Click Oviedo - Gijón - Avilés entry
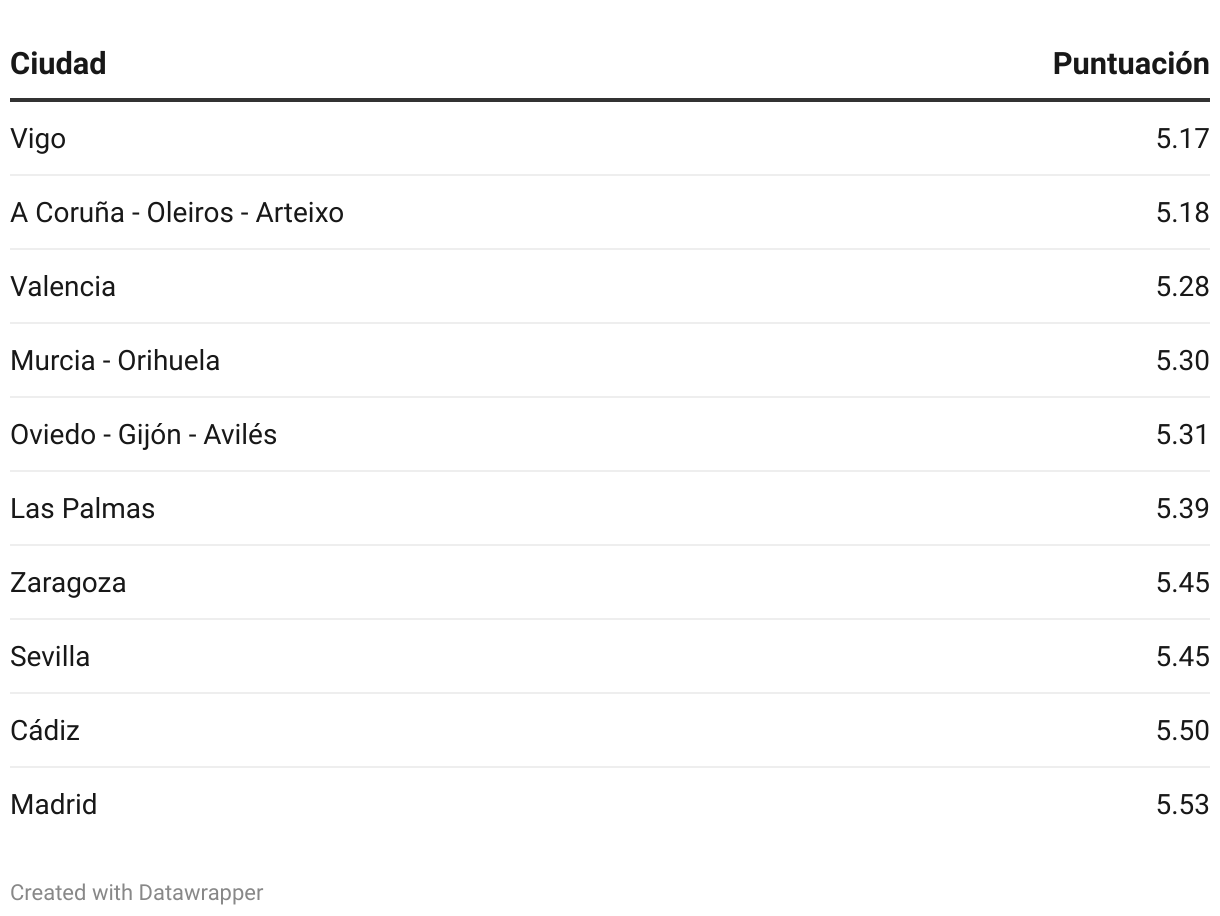The image size is (1220, 916). click(x=144, y=435)
